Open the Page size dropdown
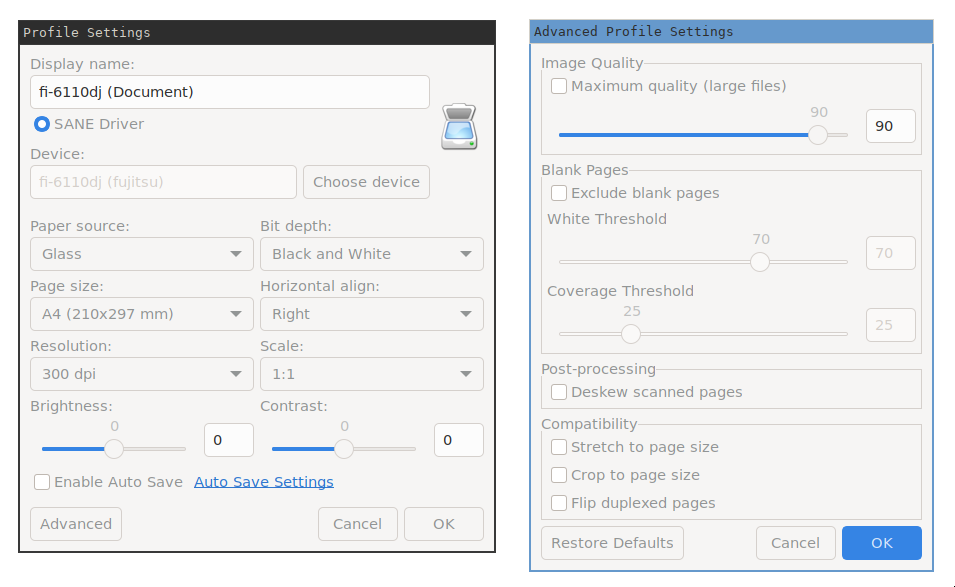The height and width of the screenshot is (587, 955). point(140,314)
